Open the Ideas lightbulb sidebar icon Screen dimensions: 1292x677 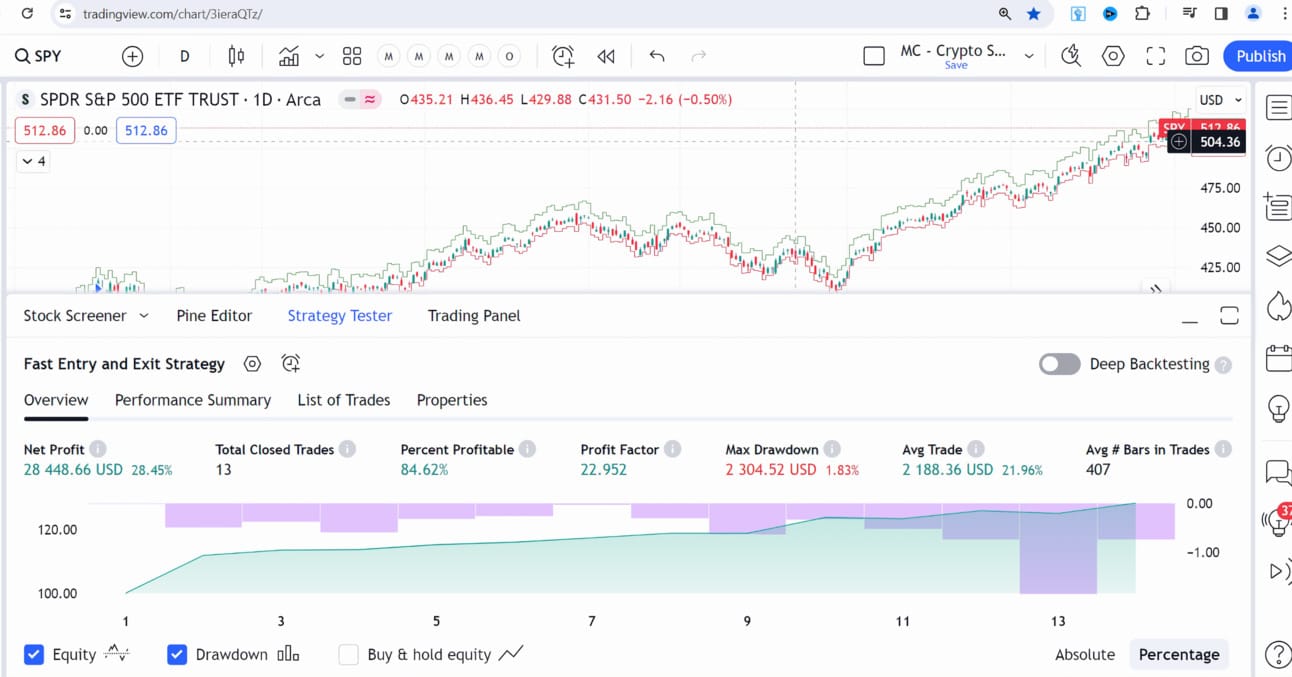tap(1278, 408)
